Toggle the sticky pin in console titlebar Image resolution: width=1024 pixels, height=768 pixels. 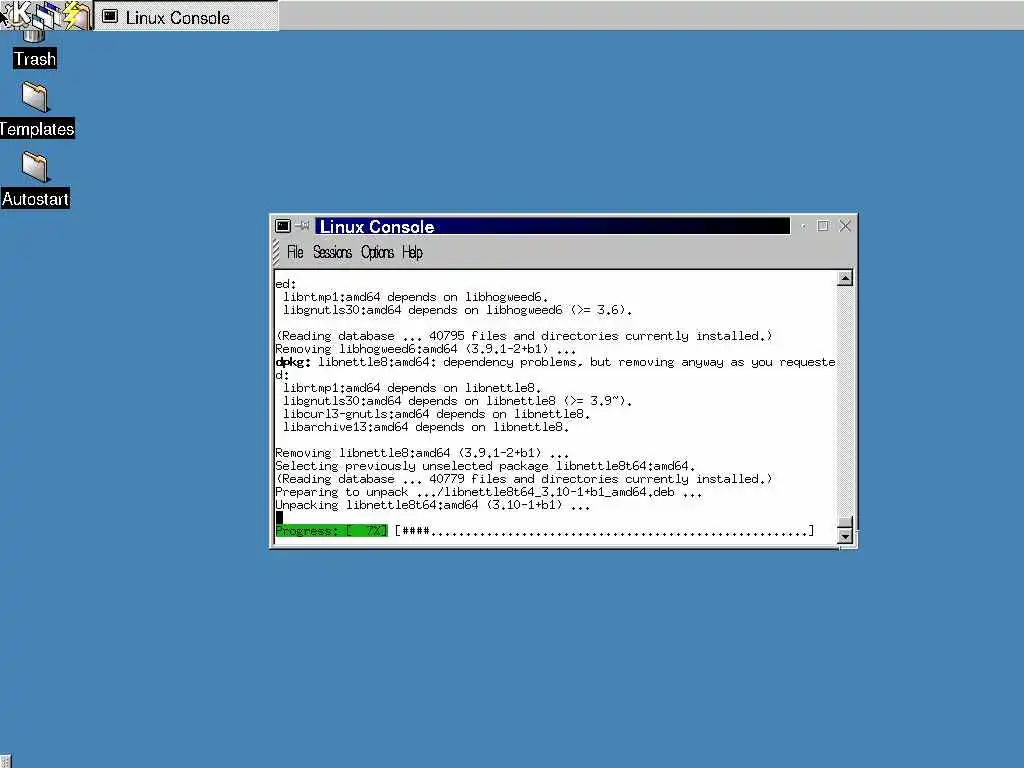[302, 226]
